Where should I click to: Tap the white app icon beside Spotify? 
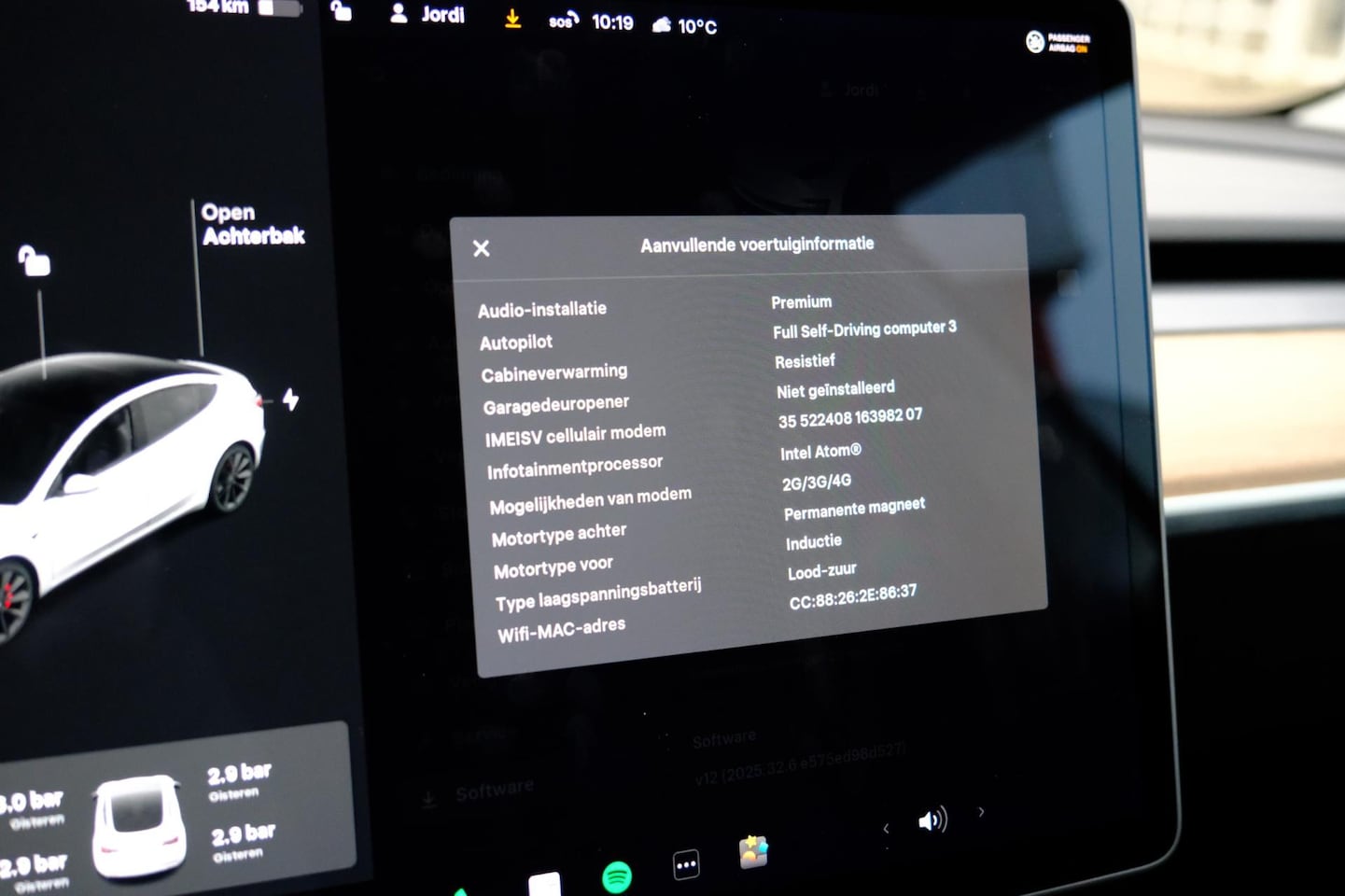(545, 884)
